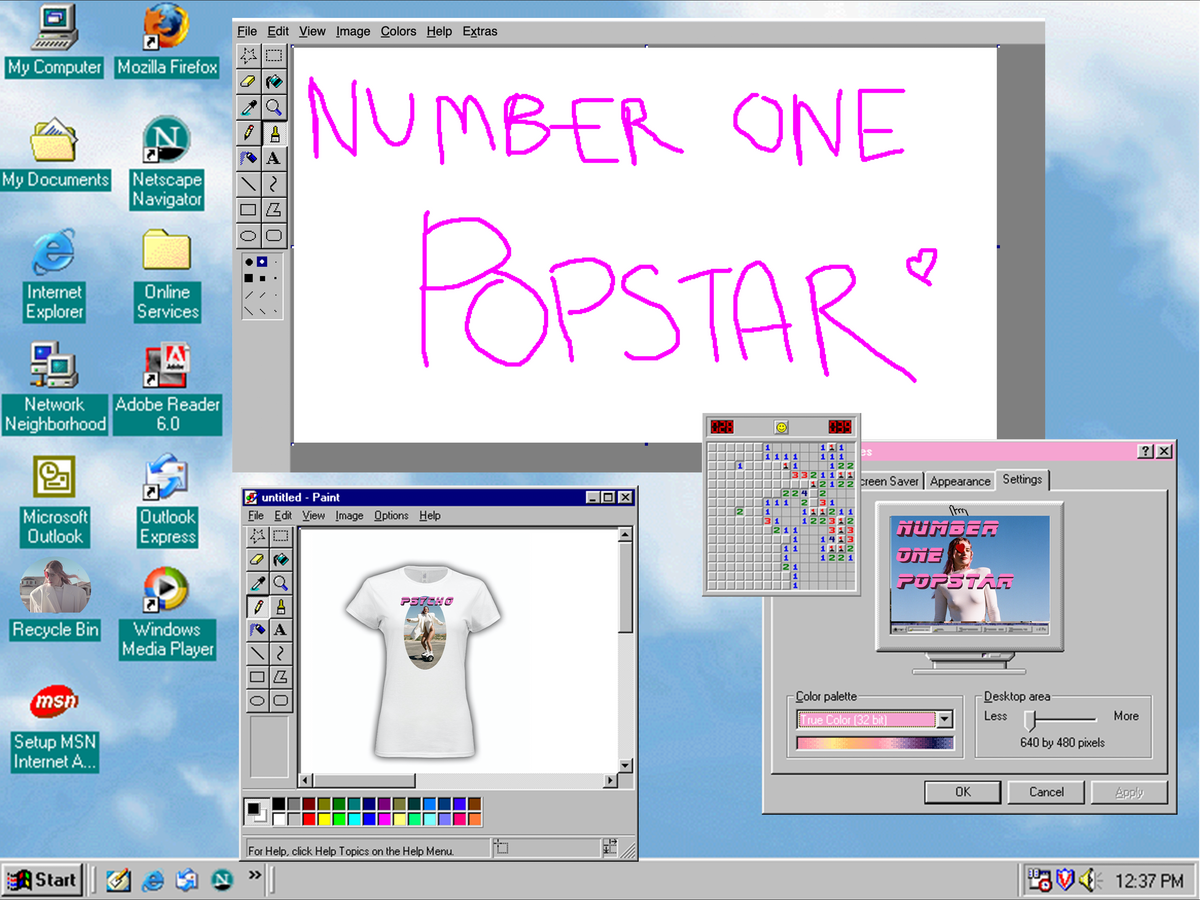1200x900 pixels.
Task: Click the Adobe Reader 6.0 desktop icon
Action: (167, 388)
